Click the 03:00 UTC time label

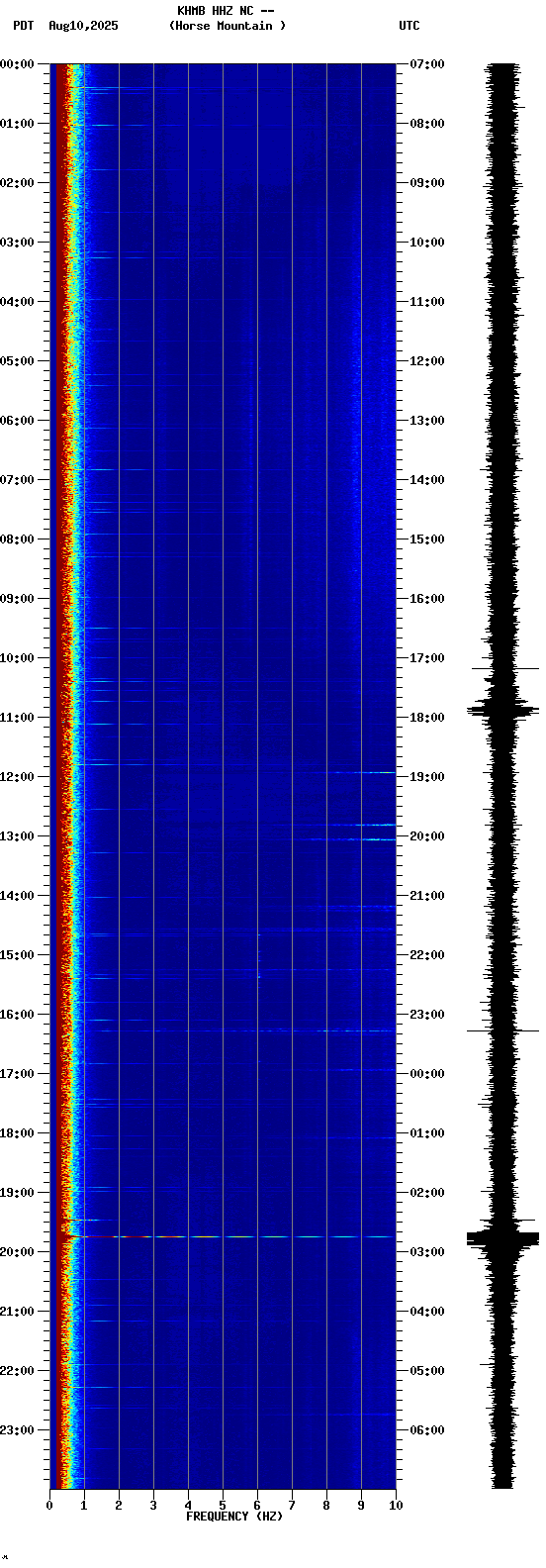click(427, 1252)
